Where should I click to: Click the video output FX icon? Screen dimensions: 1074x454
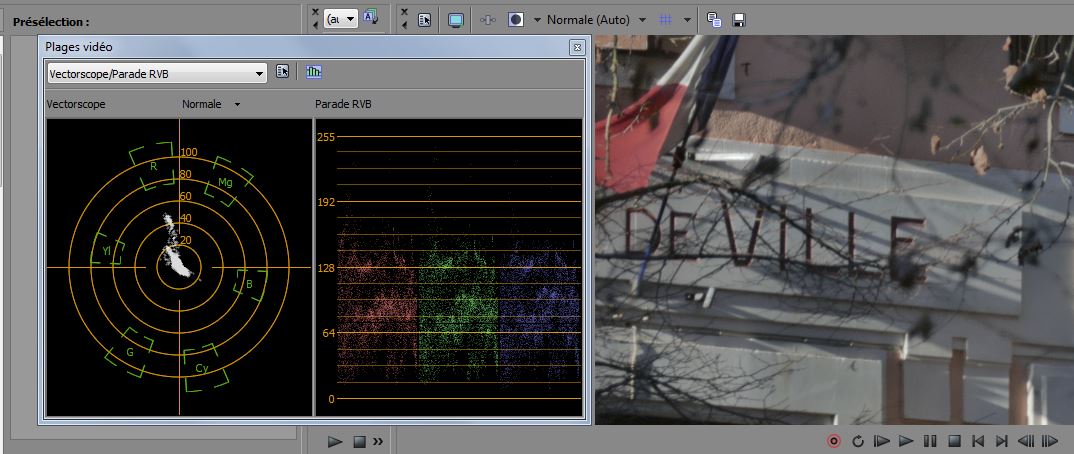click(x=488, y=20)
